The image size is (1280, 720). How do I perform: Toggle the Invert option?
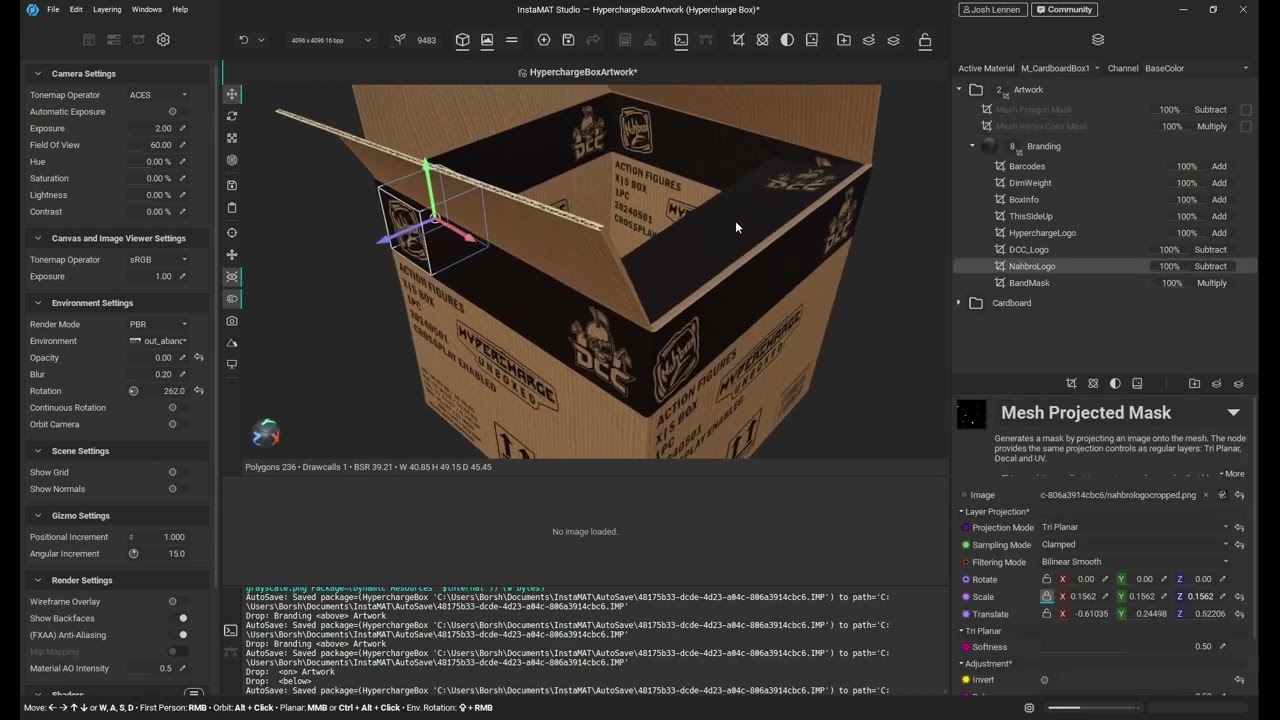click(x=1045, y=680)
